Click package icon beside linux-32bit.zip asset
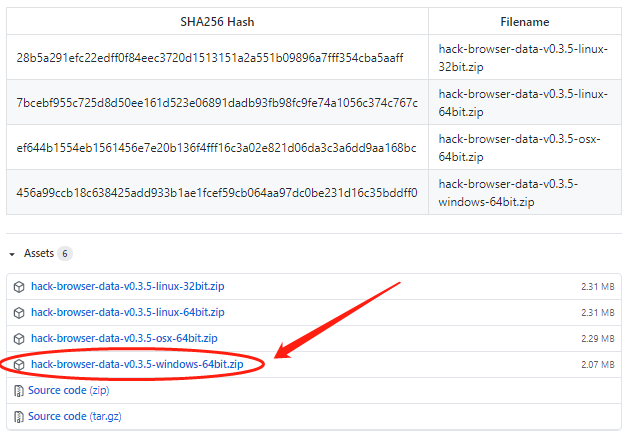Screen dimensions: 630x445 (x=19, y=286)
